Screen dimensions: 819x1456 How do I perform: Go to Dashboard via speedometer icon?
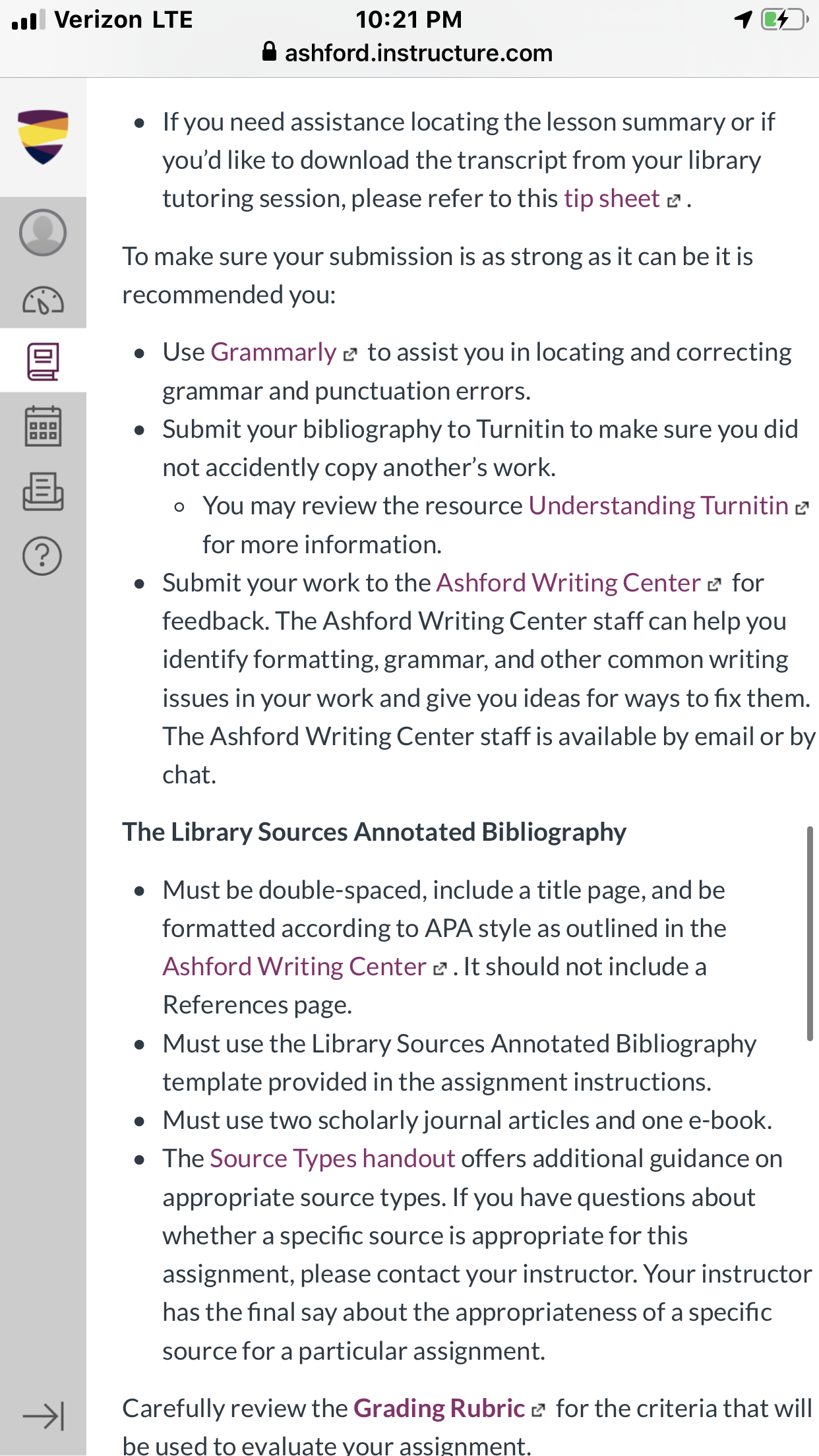[43, 301]
